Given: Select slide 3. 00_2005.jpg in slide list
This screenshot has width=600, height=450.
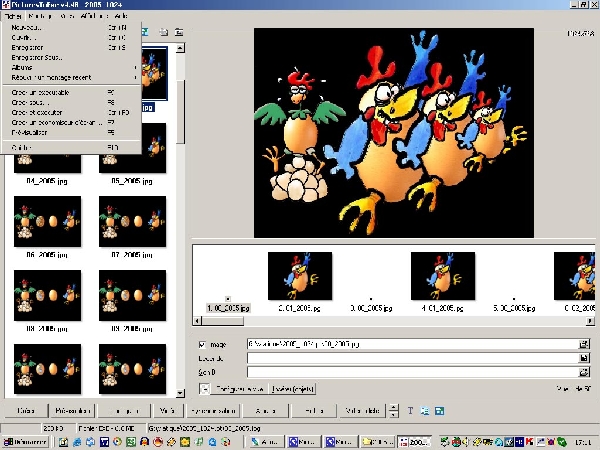Looking at the screenshot, I should click(371, 308).
